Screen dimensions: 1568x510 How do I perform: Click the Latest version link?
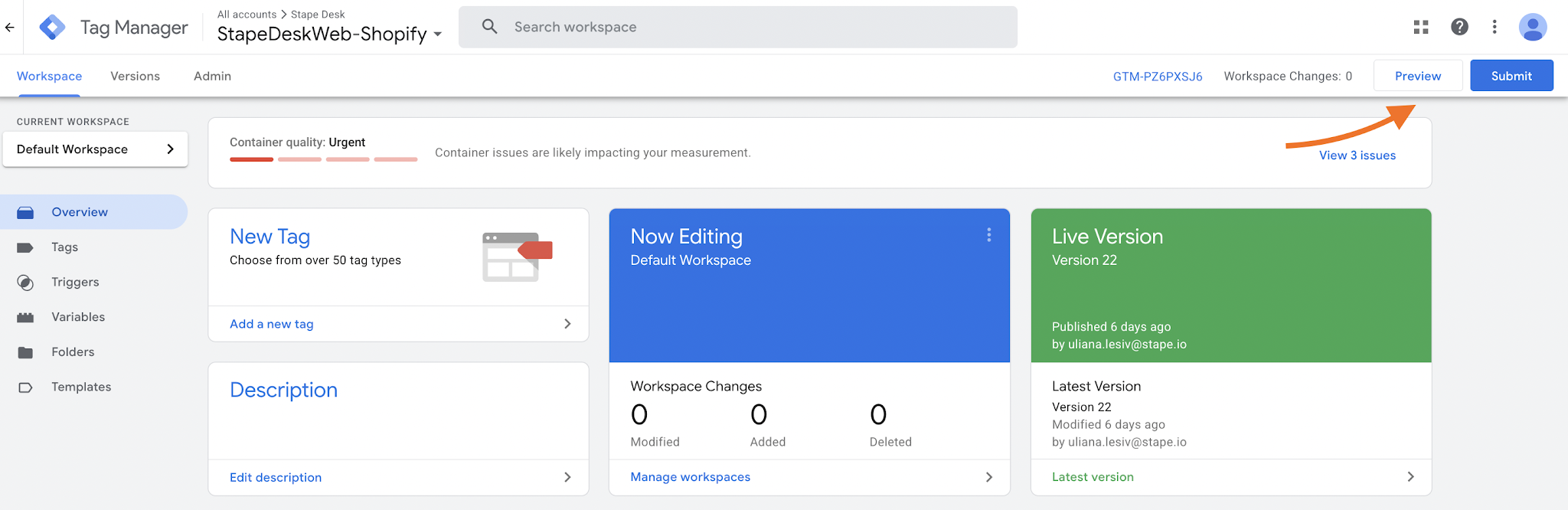click(x=1093, y=476)
